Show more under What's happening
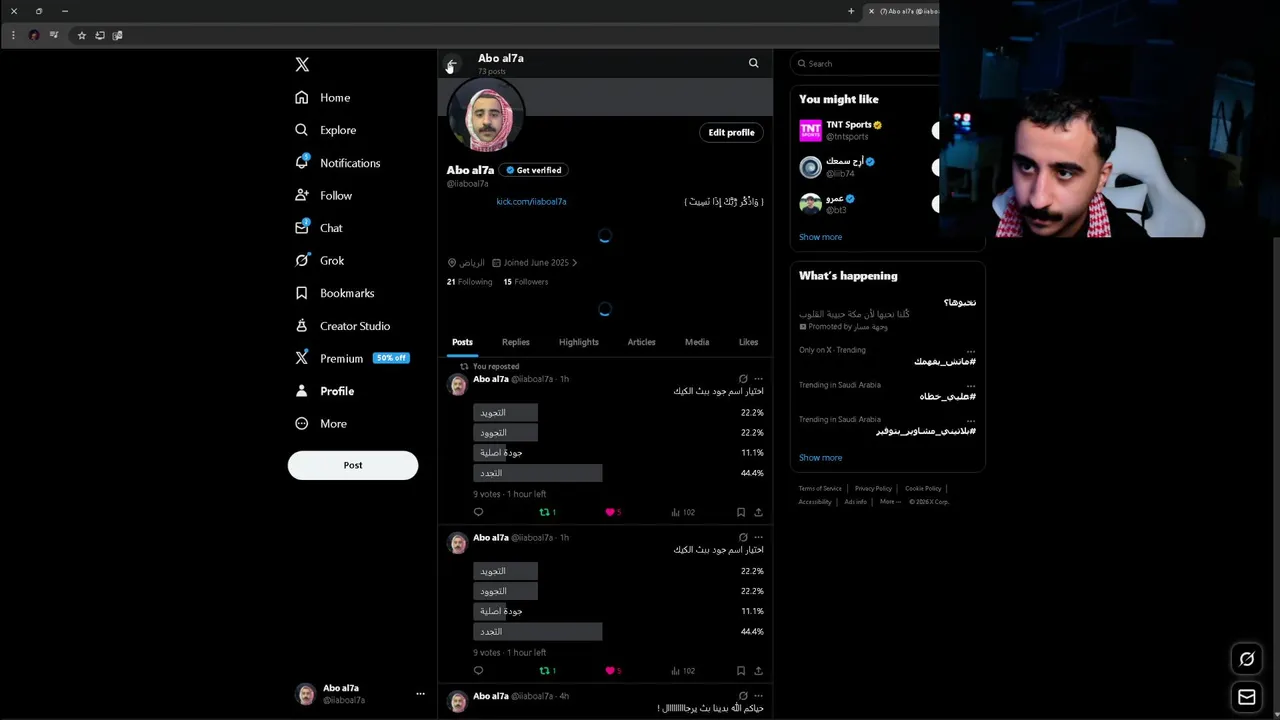The height and width of the screenshot is (720, 1280). (x=820, y=458)
